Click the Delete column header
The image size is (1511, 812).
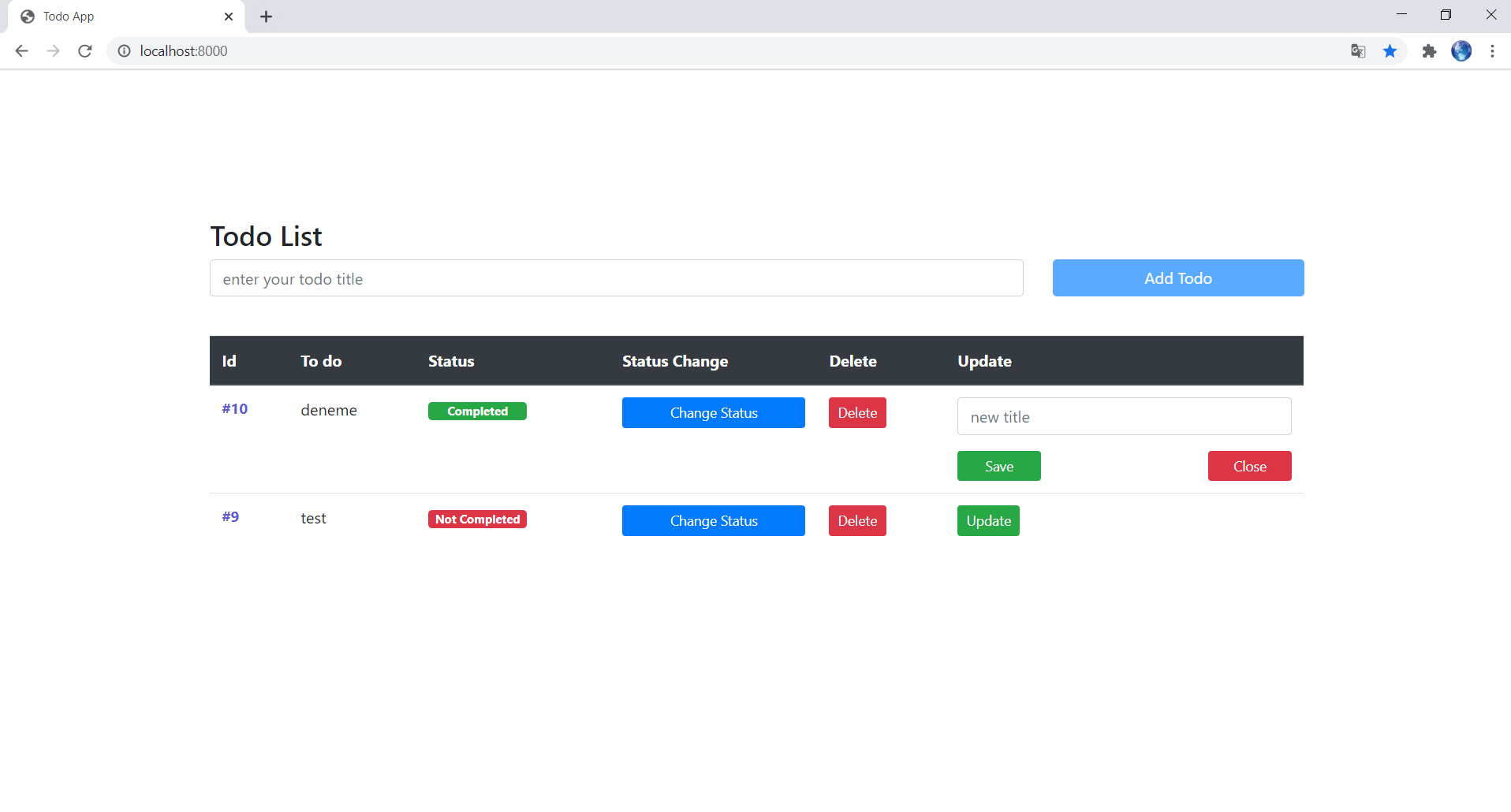pyautogui.click(x=853, y=361)
